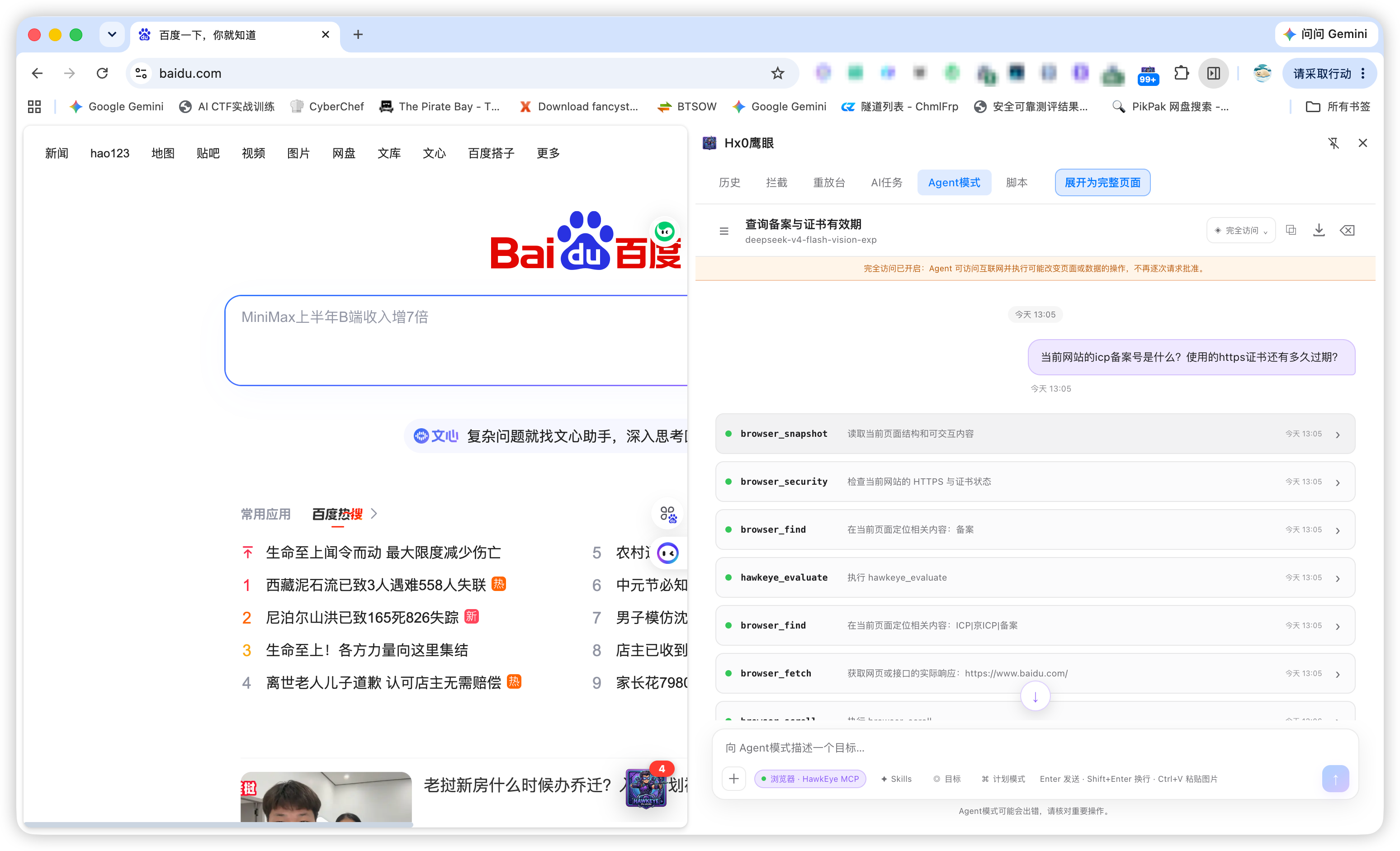Send the agent message arrow button
The width and height of the screenshot is (1400, 851).
pos(1335,778)
